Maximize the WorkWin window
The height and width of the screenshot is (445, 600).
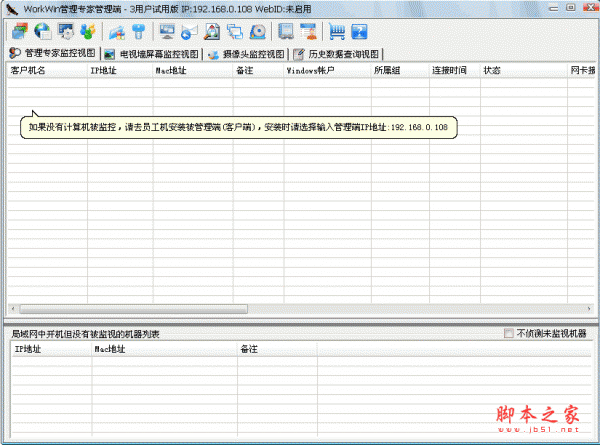(571, 8)
